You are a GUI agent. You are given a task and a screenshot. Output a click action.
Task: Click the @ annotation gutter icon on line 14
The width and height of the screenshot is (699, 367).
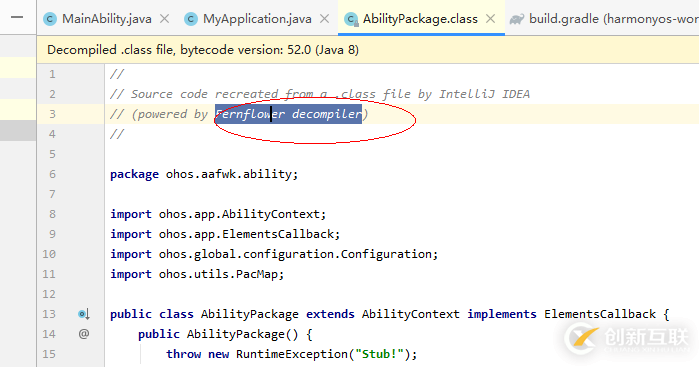[84, 334]
